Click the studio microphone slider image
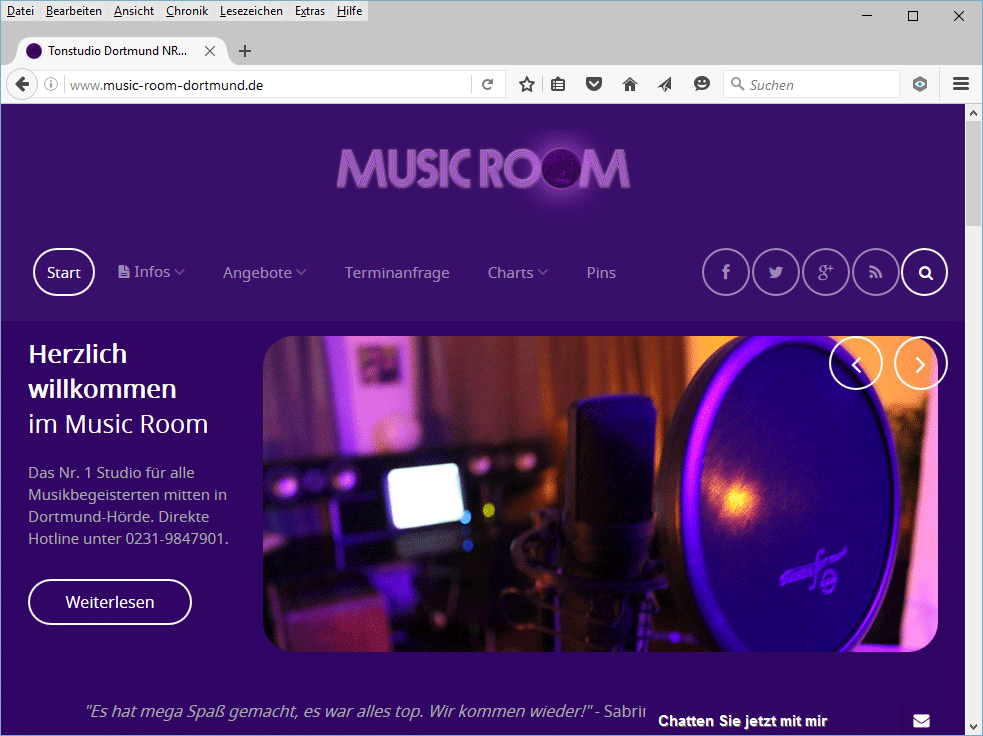This screenshot has height=736, width=983. pyautogui.click(x=600, y=494)
